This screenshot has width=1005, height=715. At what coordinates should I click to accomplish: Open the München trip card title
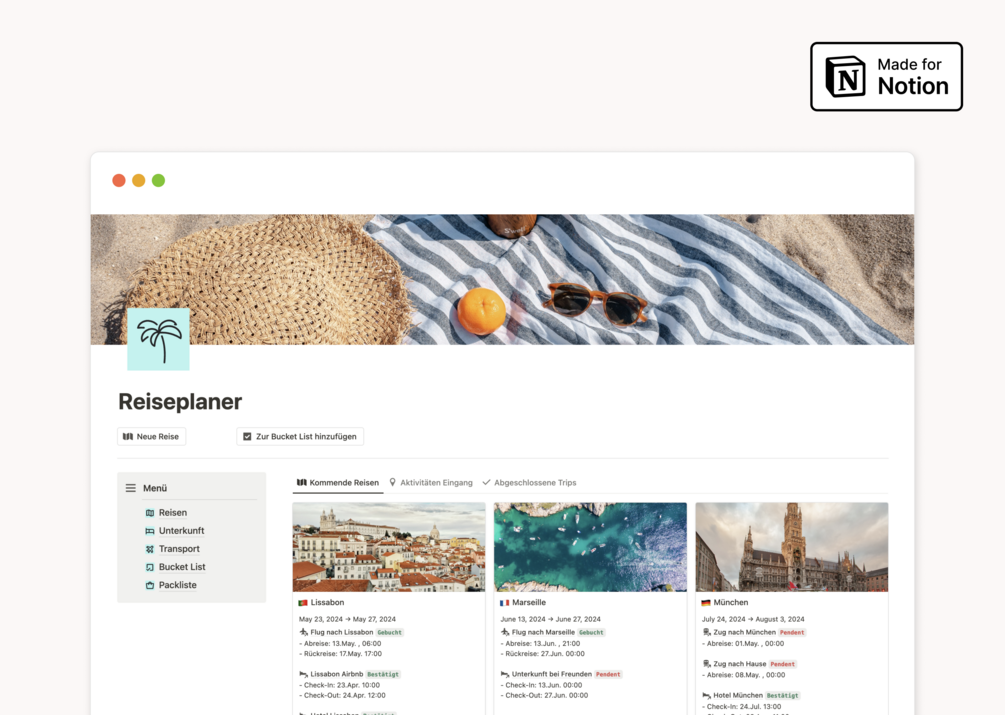point(731,602)
